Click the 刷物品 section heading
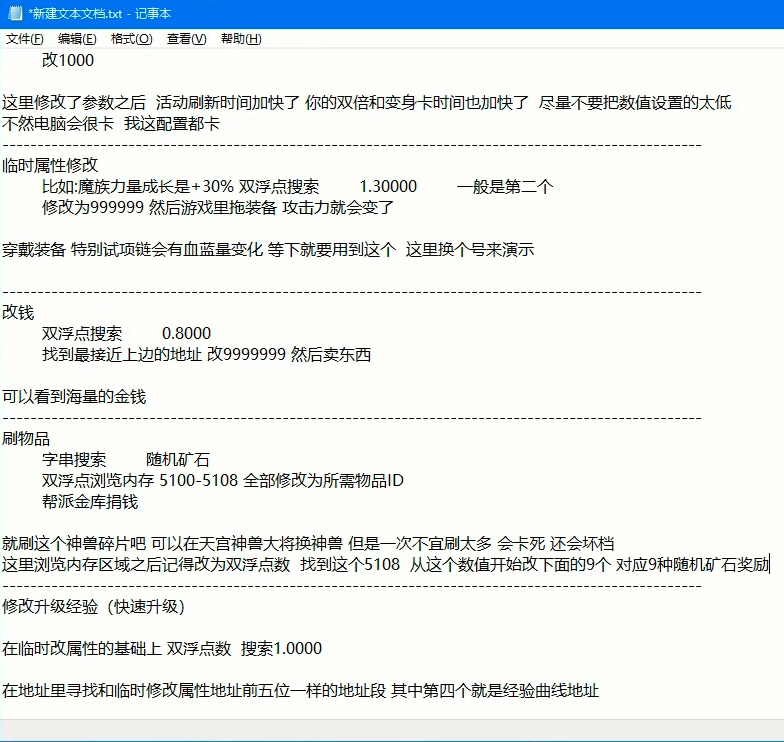784x742 pixels. pyautogui.click(x=26, y=438)
